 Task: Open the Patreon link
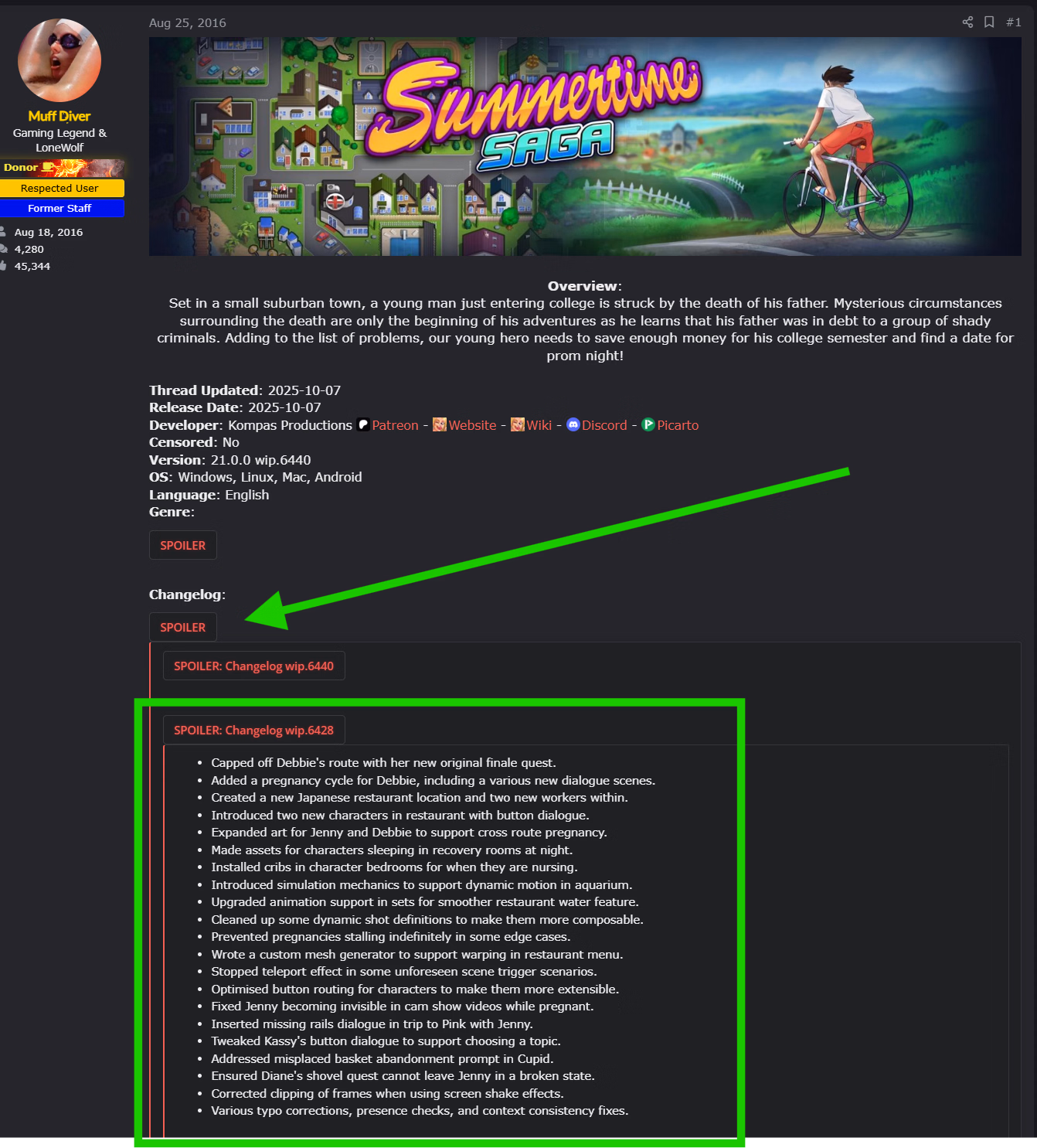[395, 425]
